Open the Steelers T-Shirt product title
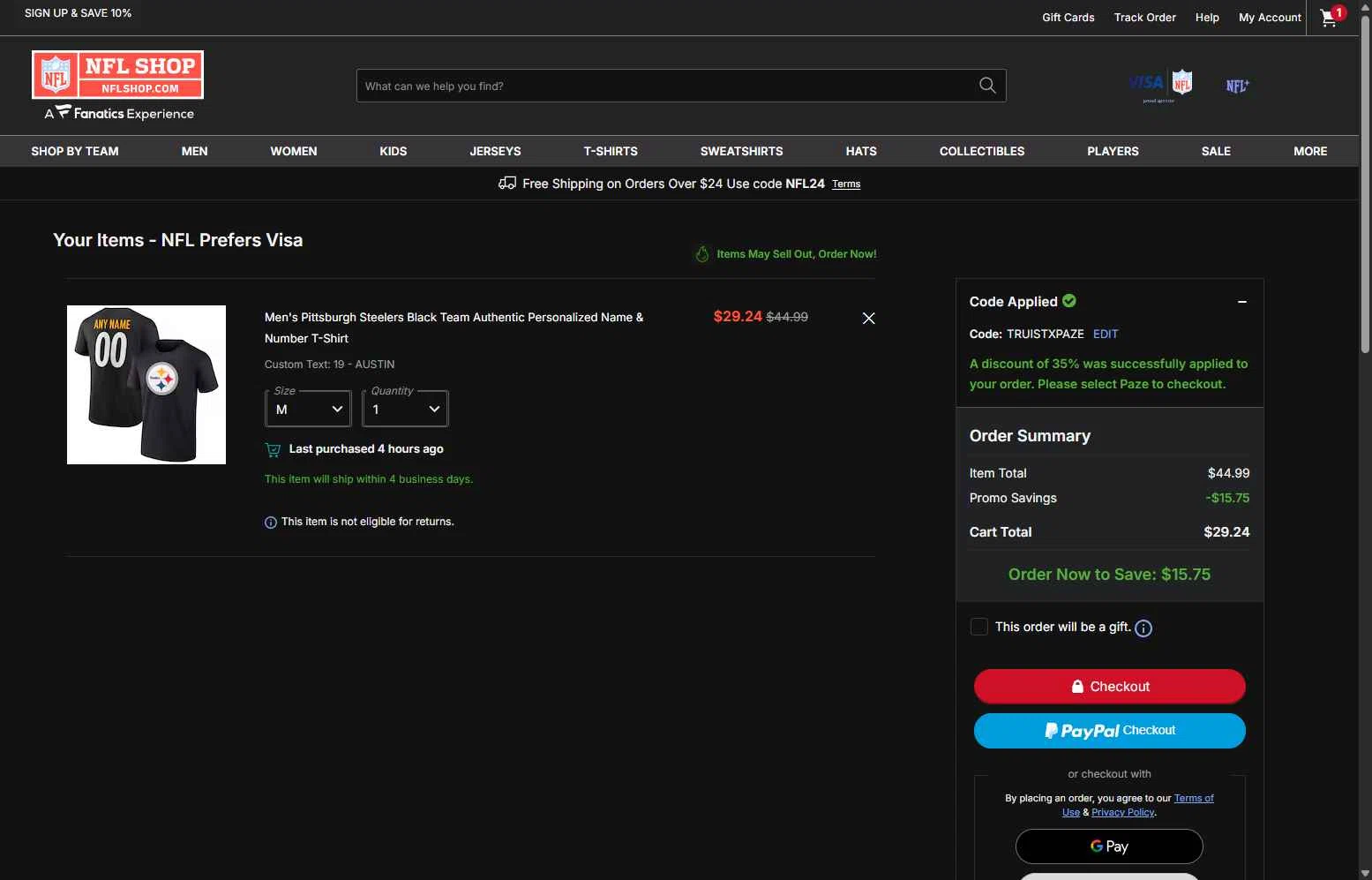 pos(454,327)
